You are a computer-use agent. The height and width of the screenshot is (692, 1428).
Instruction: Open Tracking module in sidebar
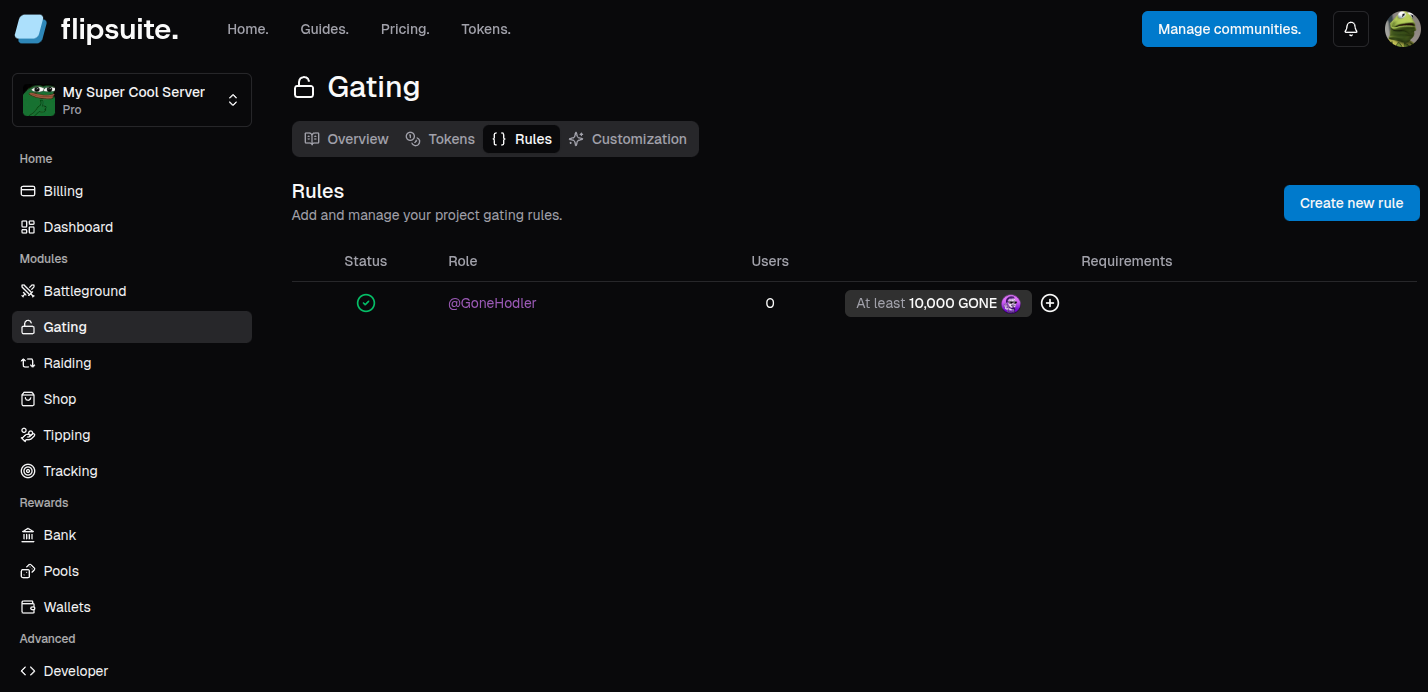pyautogui.click(x=132, y=471)
